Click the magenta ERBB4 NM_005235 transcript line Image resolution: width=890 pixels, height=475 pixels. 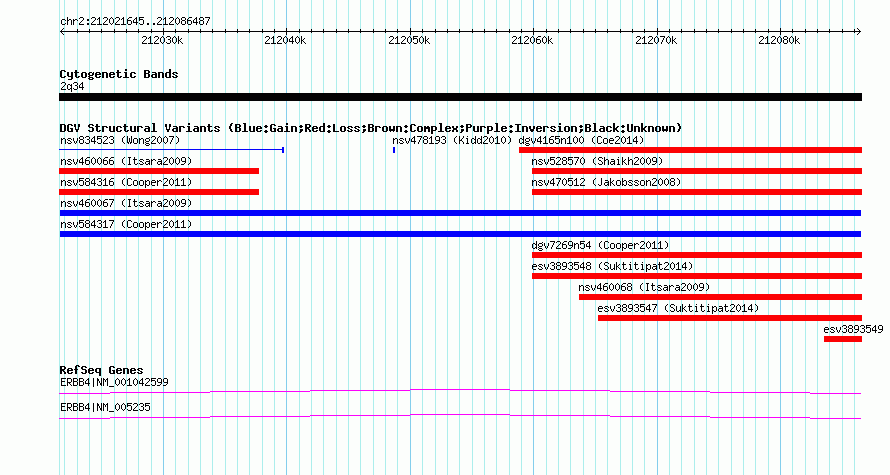click(460, 417)
